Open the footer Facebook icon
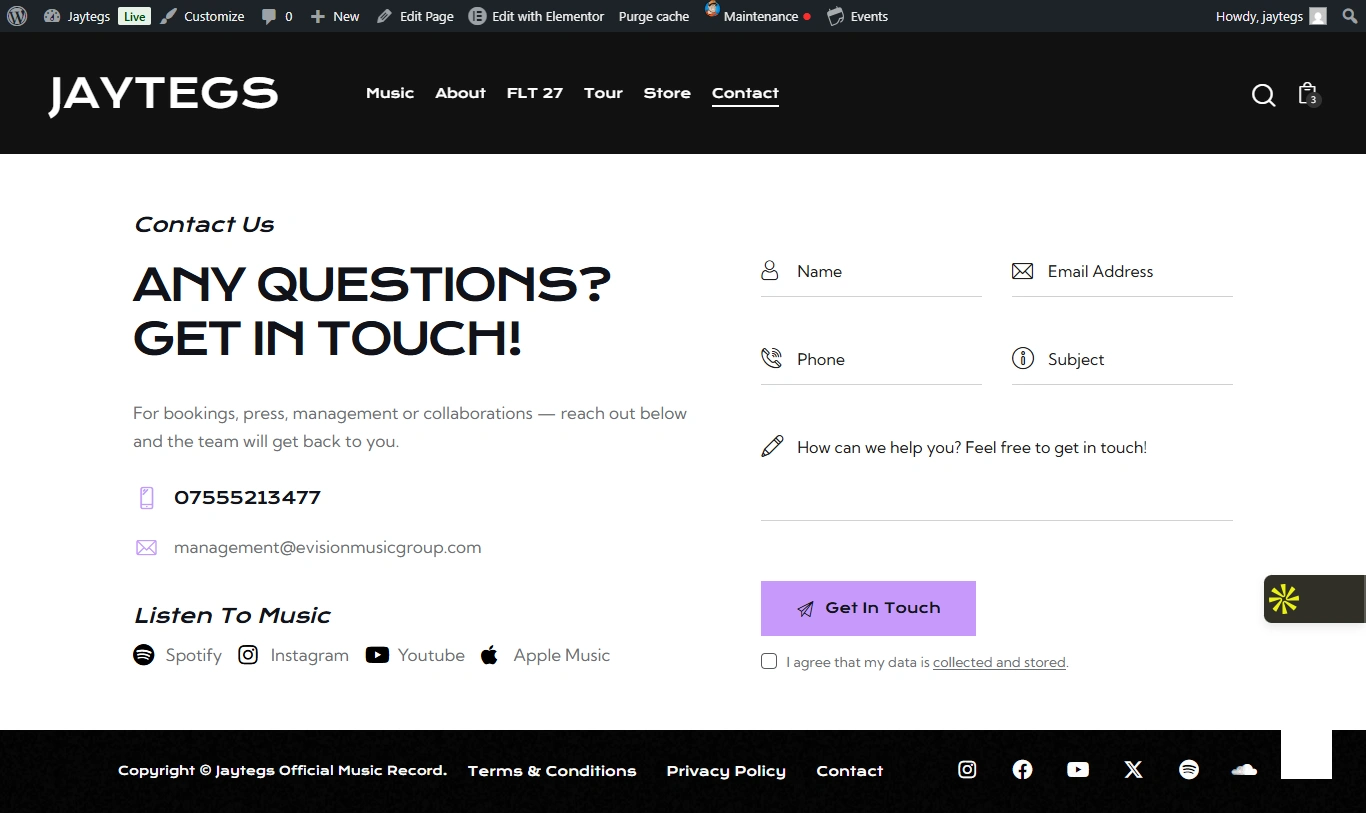 coord(1022,769)
